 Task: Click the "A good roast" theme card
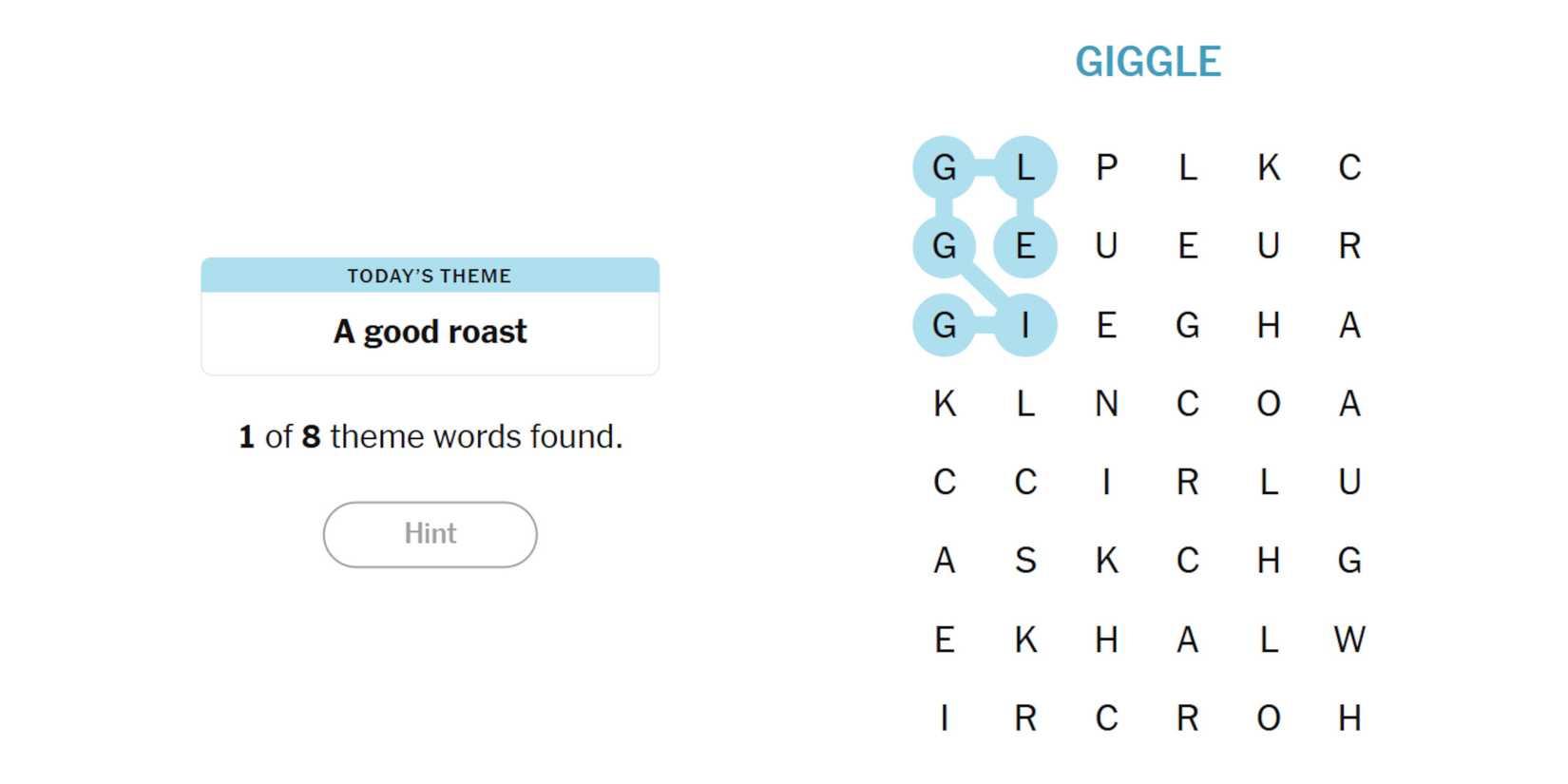[x=430, y=316]
